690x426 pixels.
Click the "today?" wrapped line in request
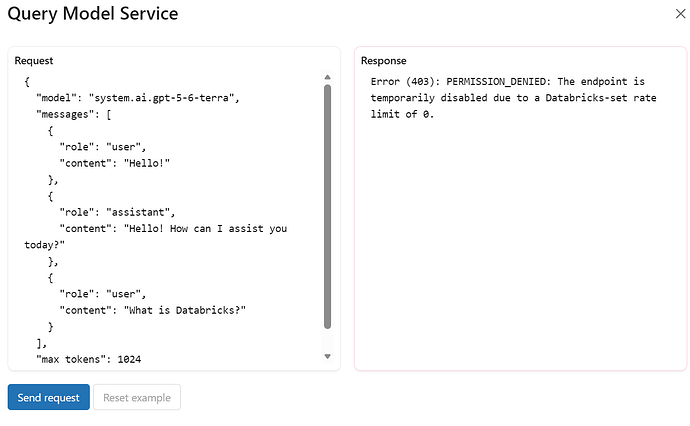pyautogui.click(x=44, y=245)
